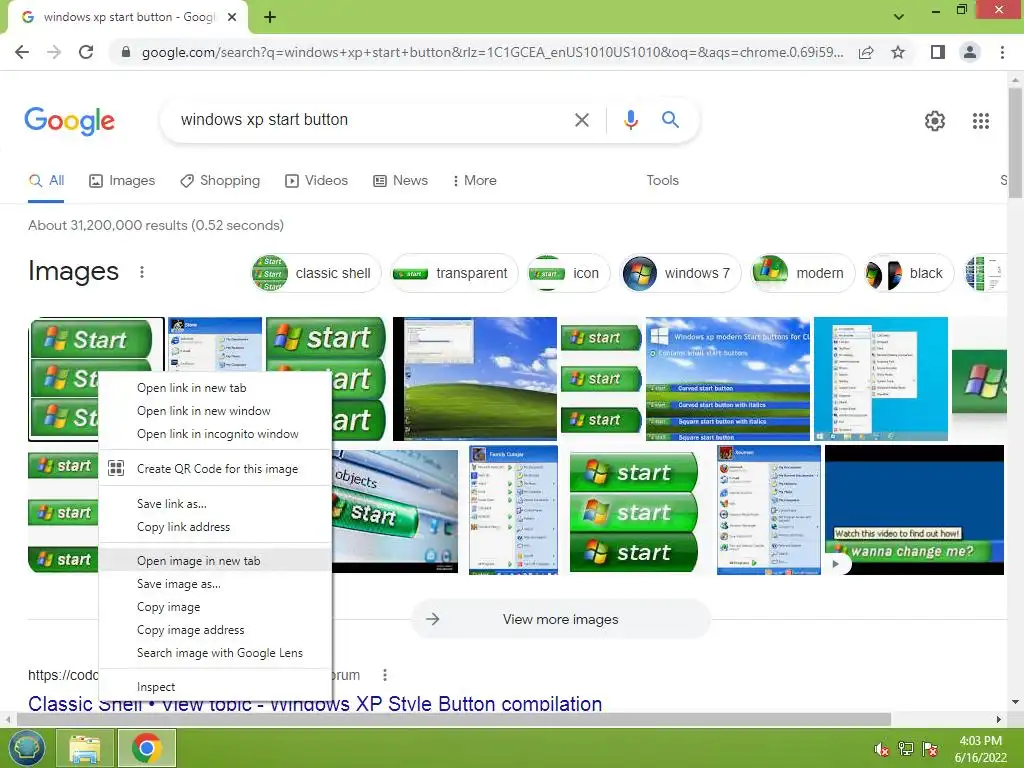Open Chrome's three-dot menu
1024x768 pixels.
coord(1002,52)
